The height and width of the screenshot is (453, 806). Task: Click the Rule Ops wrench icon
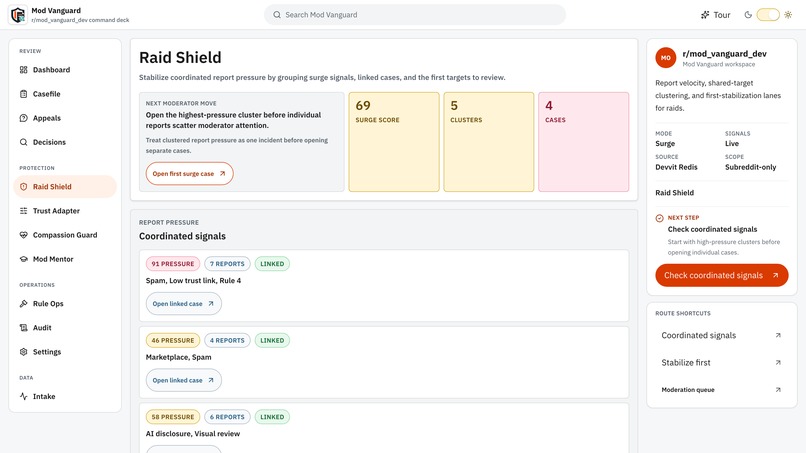click(x=24, y=304)
